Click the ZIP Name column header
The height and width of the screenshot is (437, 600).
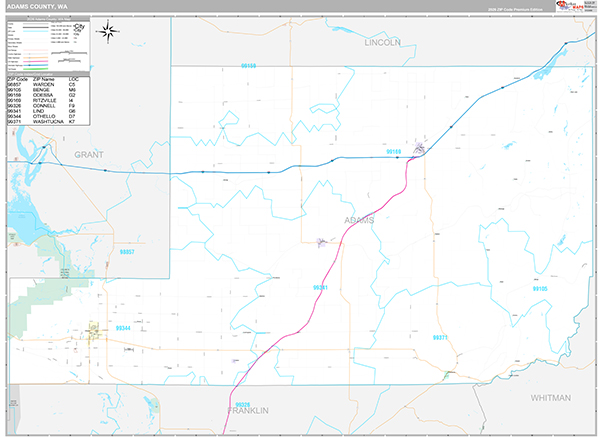tap(44, 79)
